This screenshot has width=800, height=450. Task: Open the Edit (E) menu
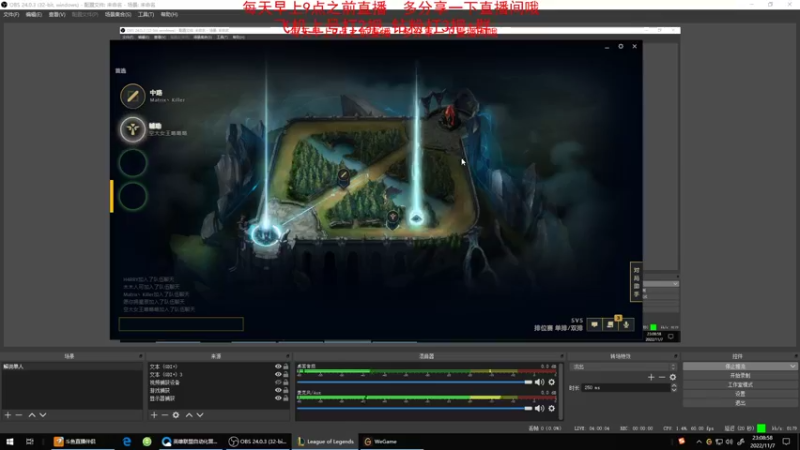point(34,15)
